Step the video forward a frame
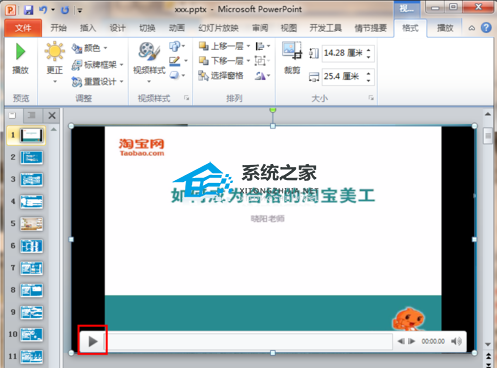 (412, 341)
